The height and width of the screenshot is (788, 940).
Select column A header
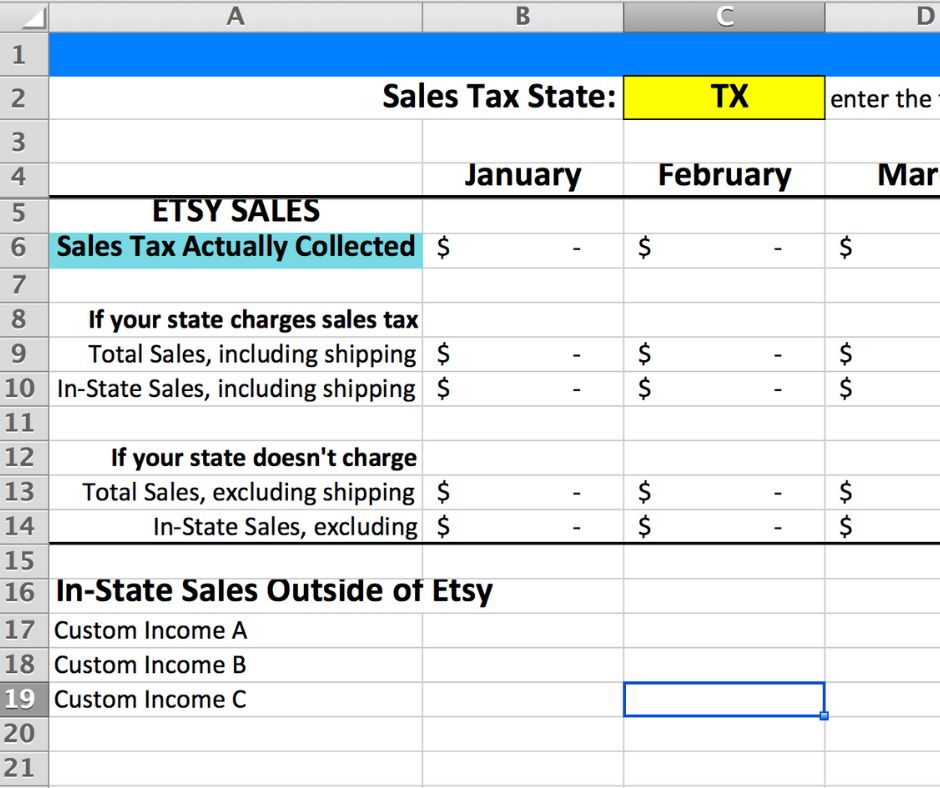coord(235,15)
